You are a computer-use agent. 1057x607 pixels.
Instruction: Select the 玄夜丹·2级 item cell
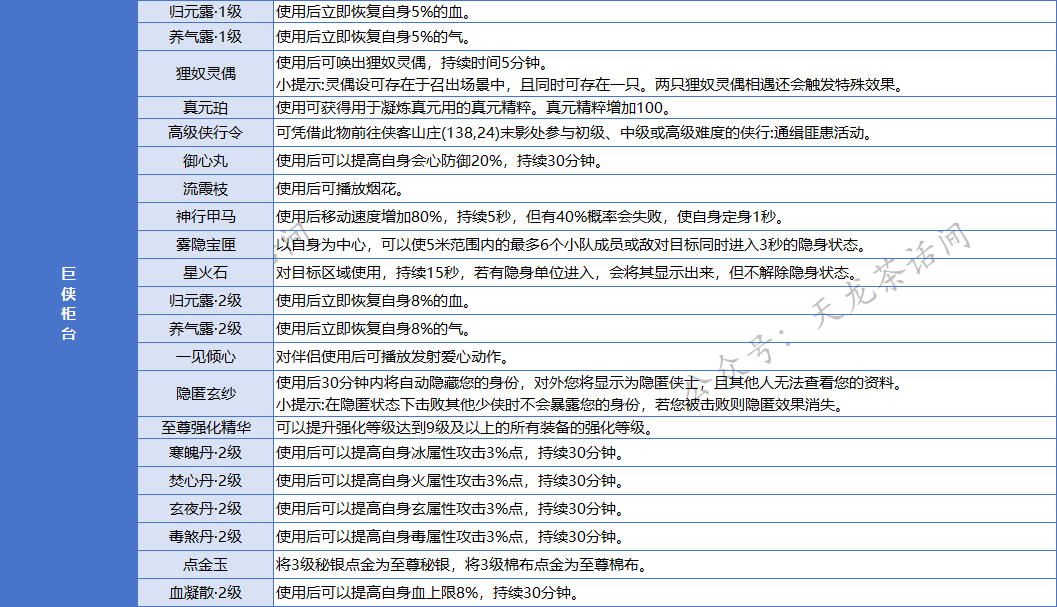click(x=206, y=509)
